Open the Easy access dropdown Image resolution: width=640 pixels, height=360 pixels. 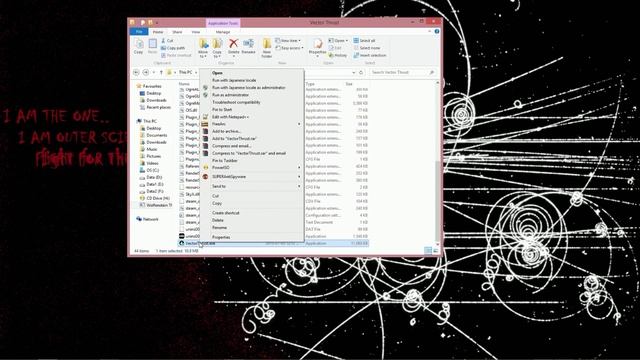289,48
